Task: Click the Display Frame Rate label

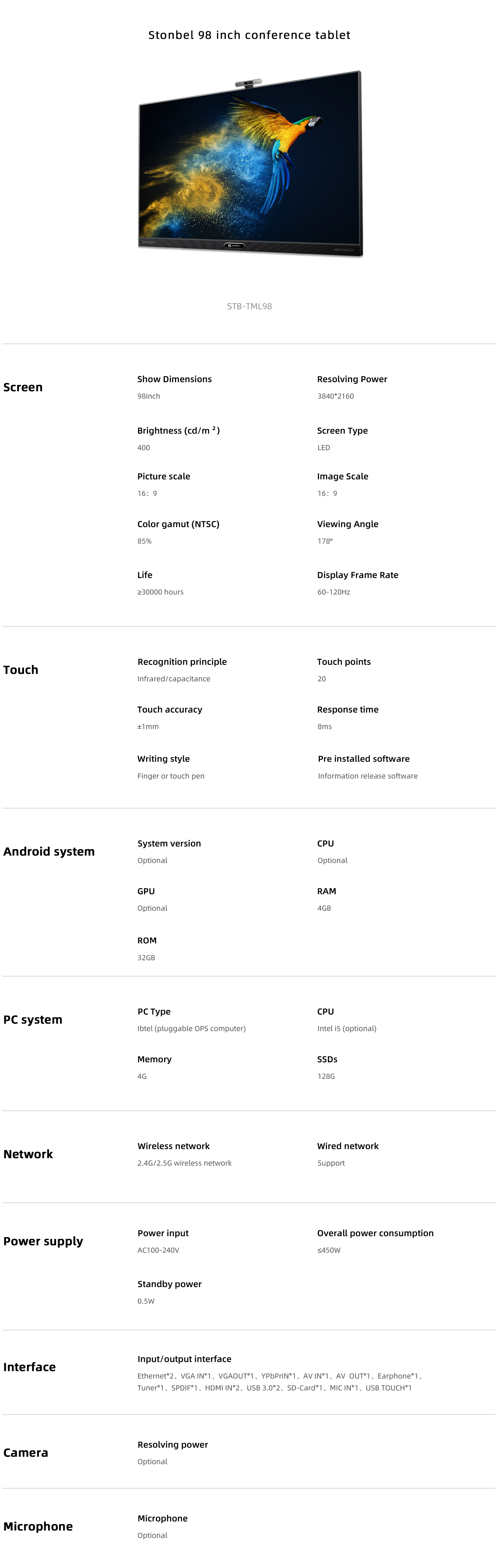Action: click(x=358, y=575)
